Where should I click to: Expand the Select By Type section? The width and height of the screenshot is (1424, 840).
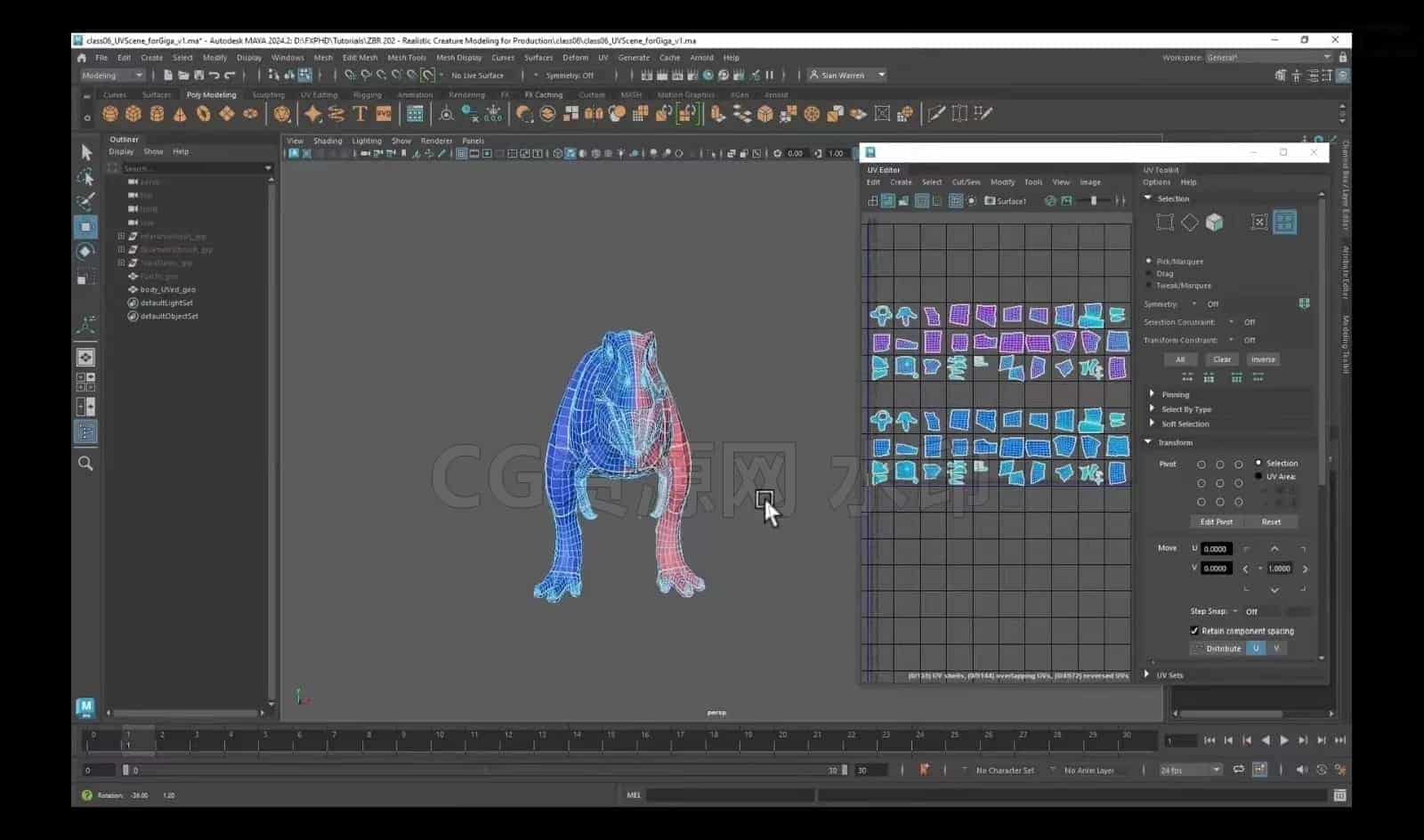coord(1152,409)
